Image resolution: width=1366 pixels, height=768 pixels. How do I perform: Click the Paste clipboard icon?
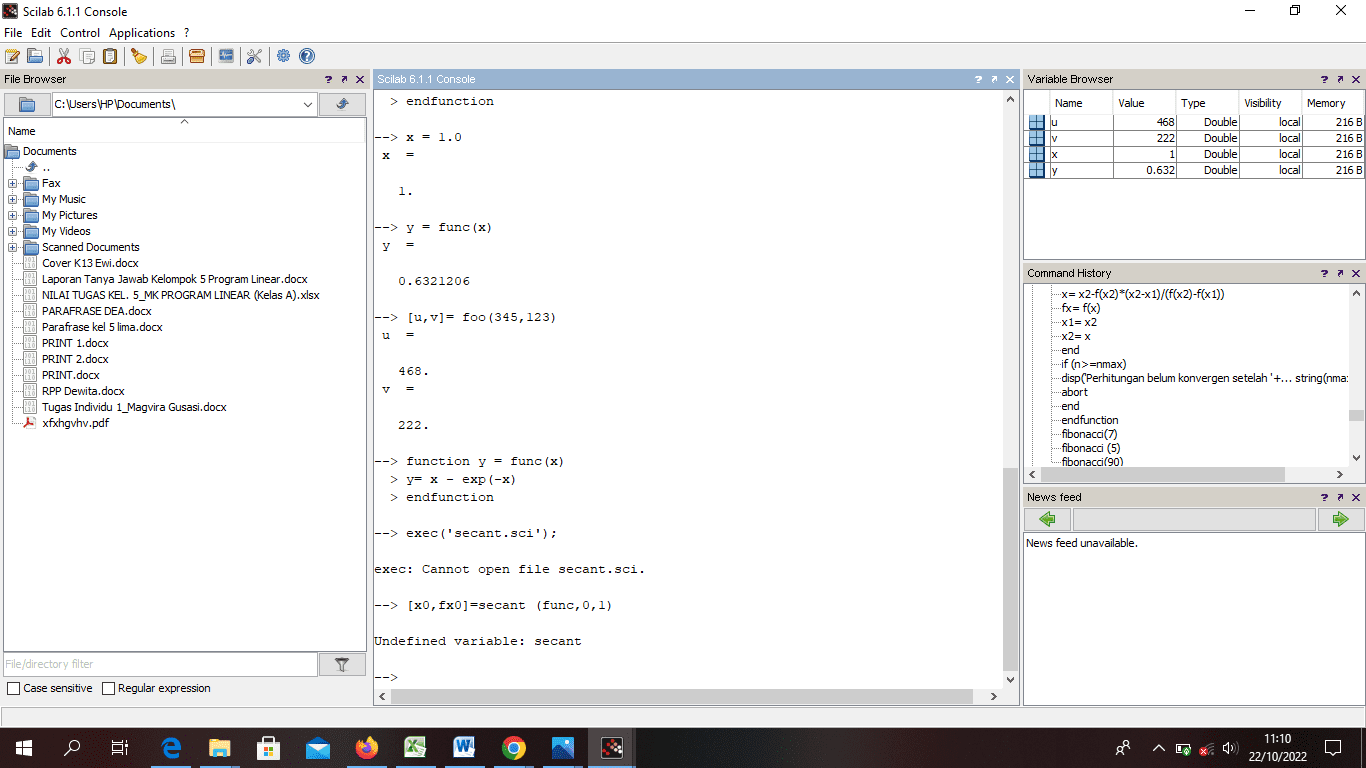click(110, 56)
